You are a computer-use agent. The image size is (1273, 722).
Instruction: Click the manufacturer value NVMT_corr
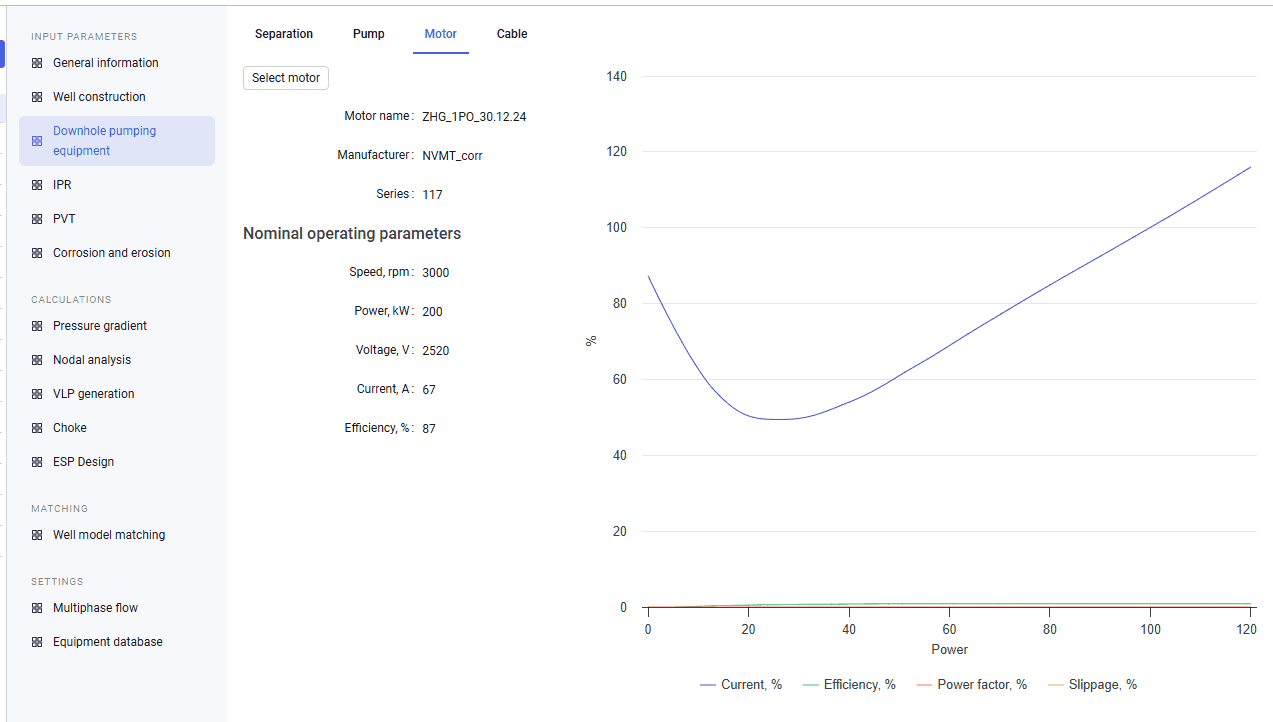click(x=452, y=156)
